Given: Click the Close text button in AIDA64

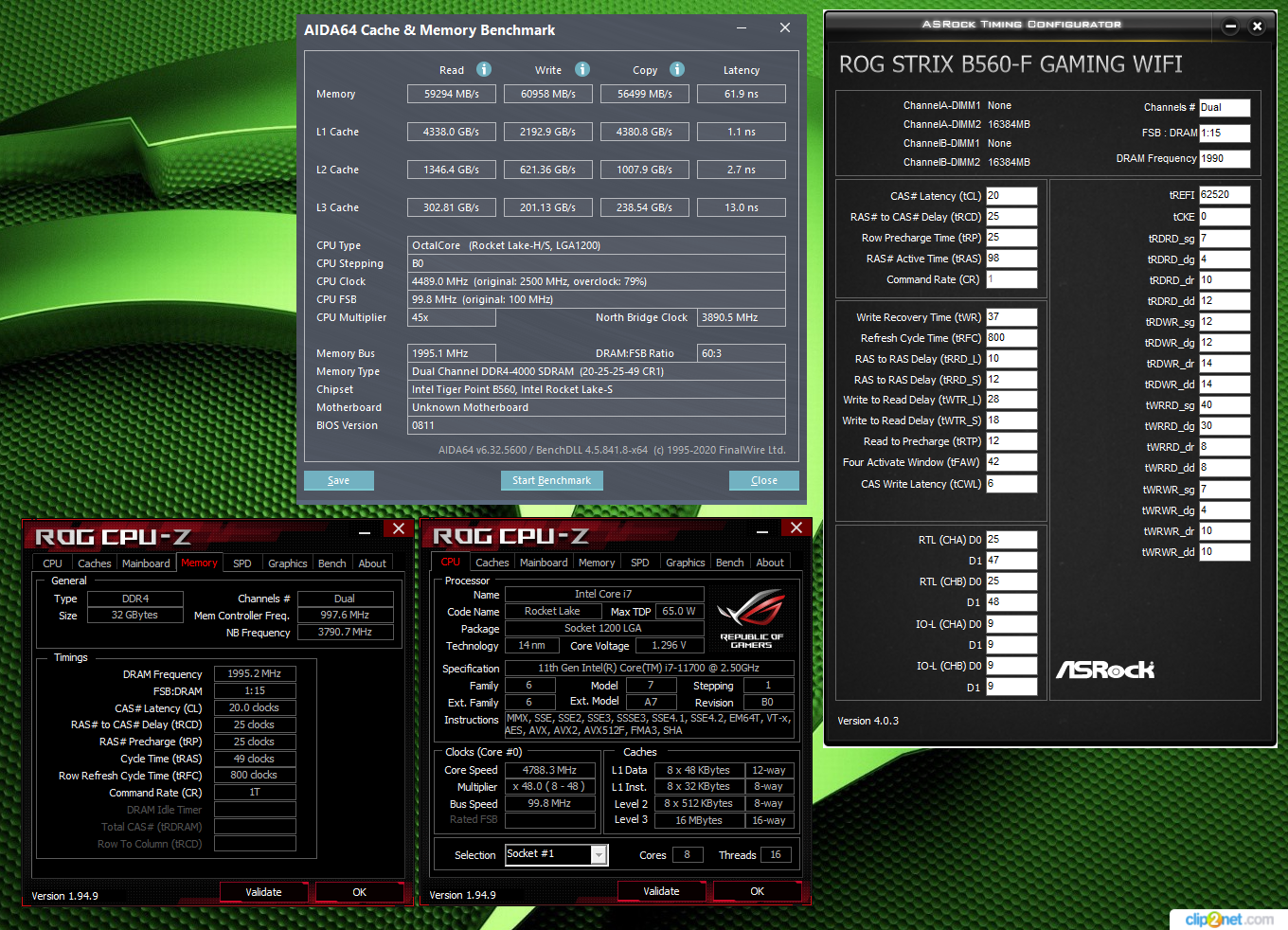Looking at the screenshot, I should coord(764,480).
